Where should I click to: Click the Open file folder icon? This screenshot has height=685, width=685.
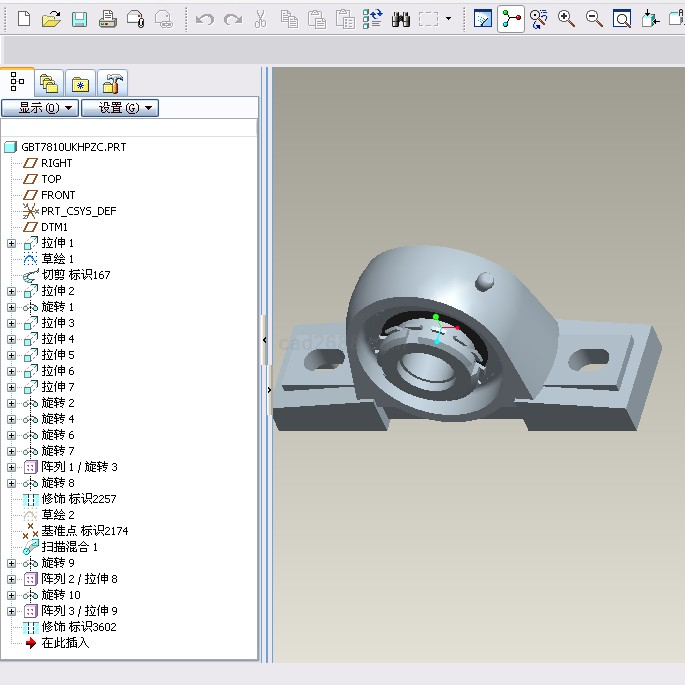[52, 19]
